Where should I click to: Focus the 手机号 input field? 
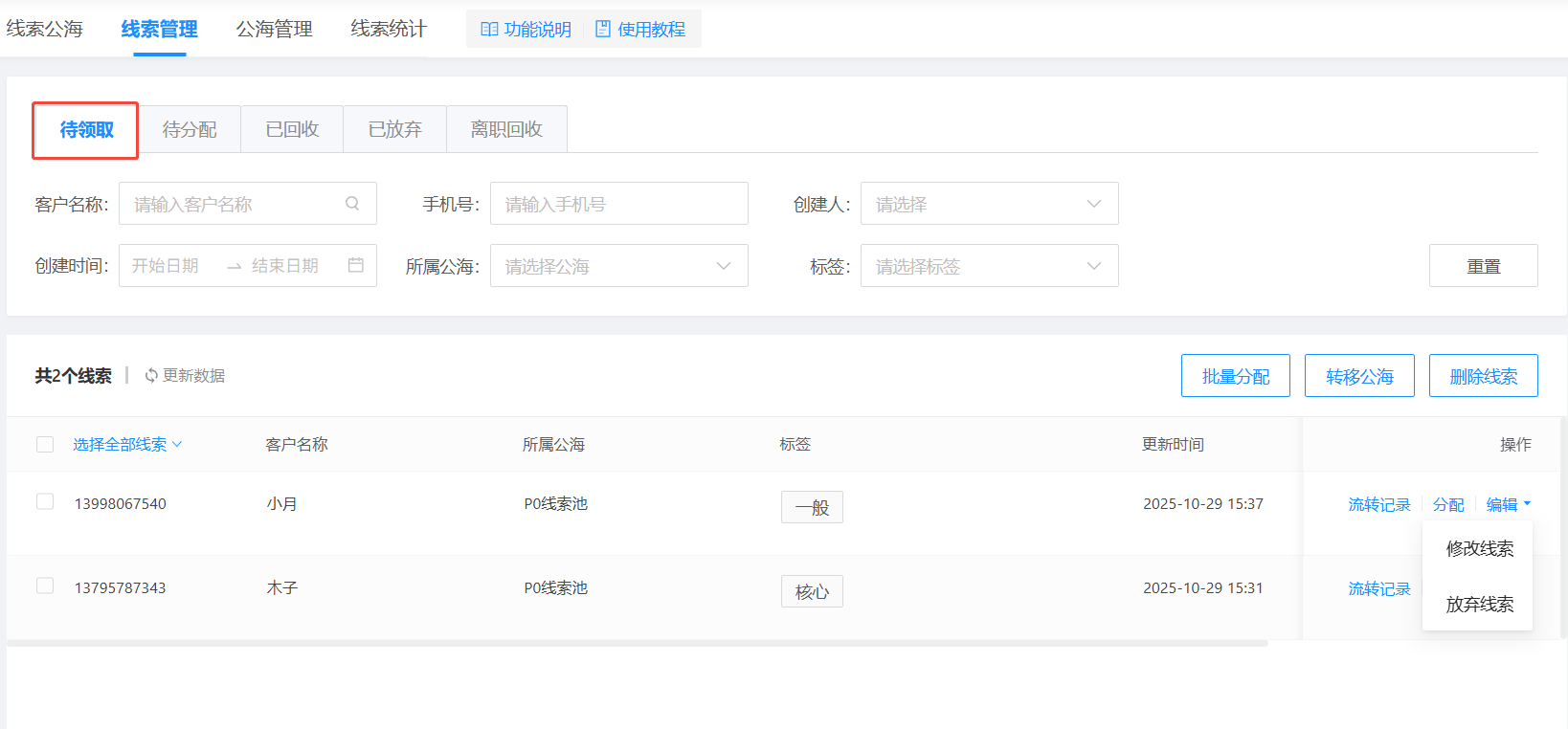click(618, 204)
